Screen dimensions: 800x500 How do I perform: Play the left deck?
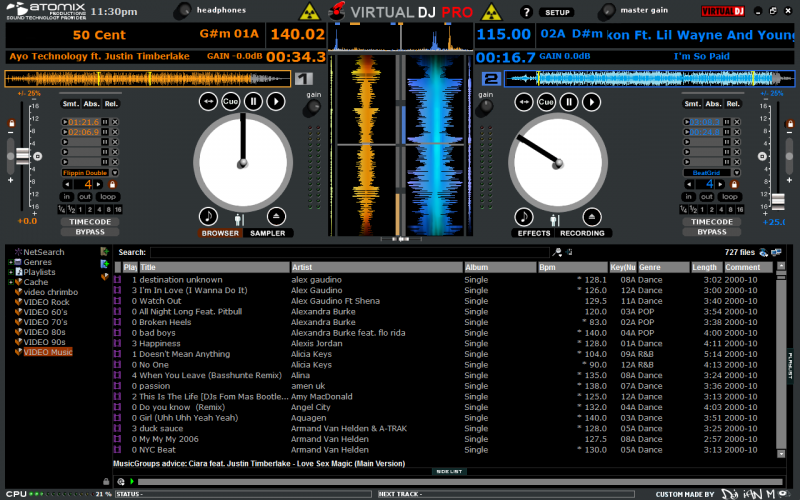pyautogui.click(x=276, y=102)
